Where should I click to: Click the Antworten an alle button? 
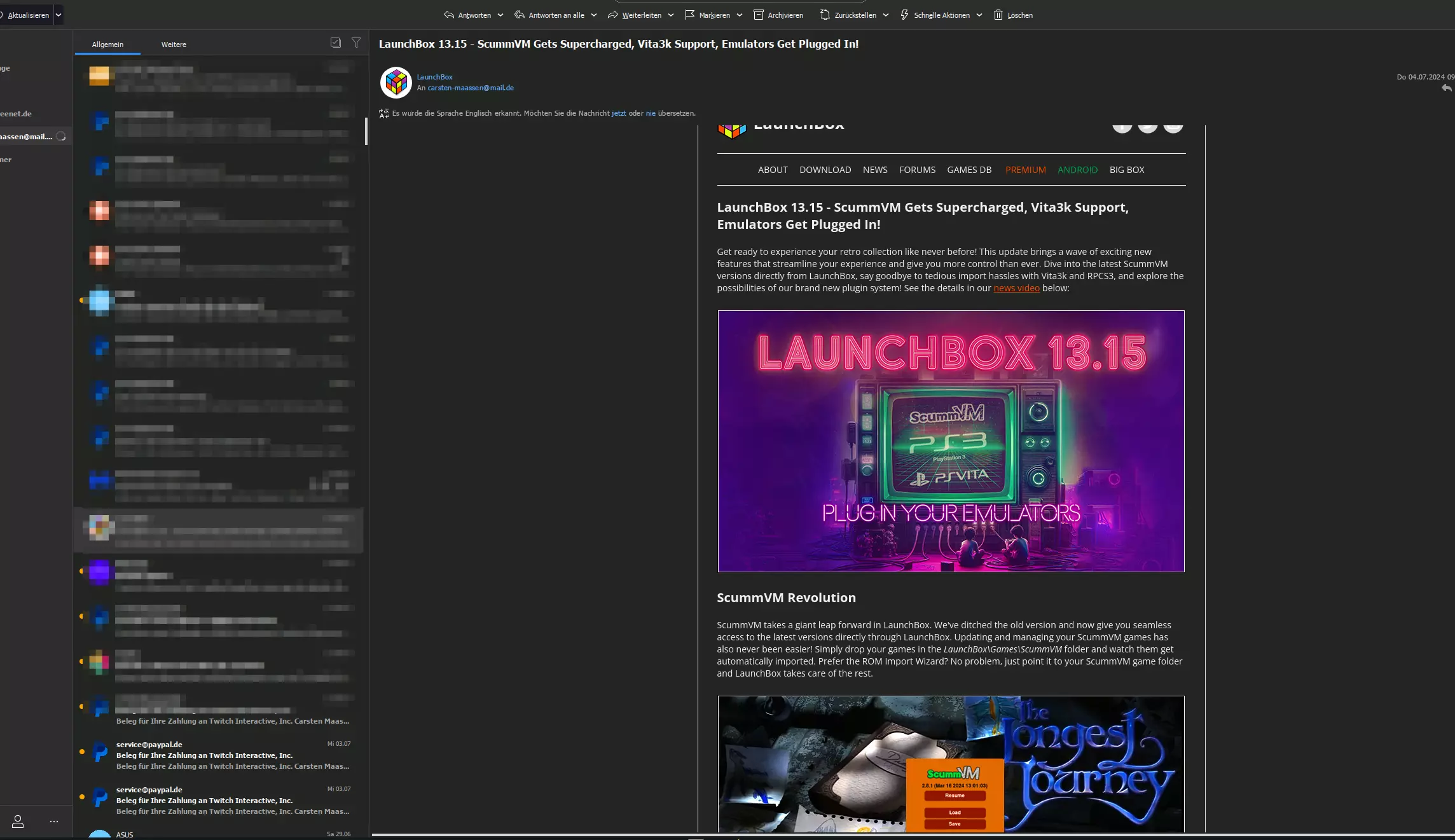click(x=549, y=15)
